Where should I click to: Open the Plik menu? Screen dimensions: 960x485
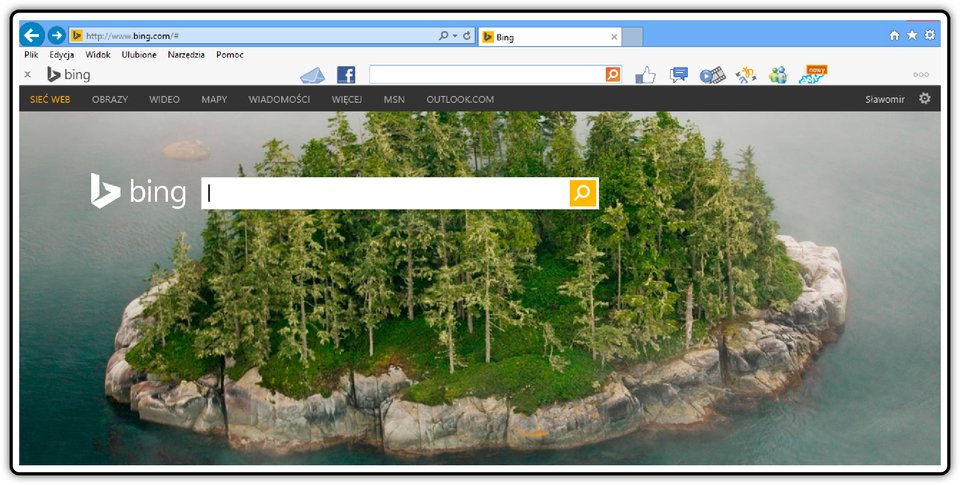coord(31,55)
